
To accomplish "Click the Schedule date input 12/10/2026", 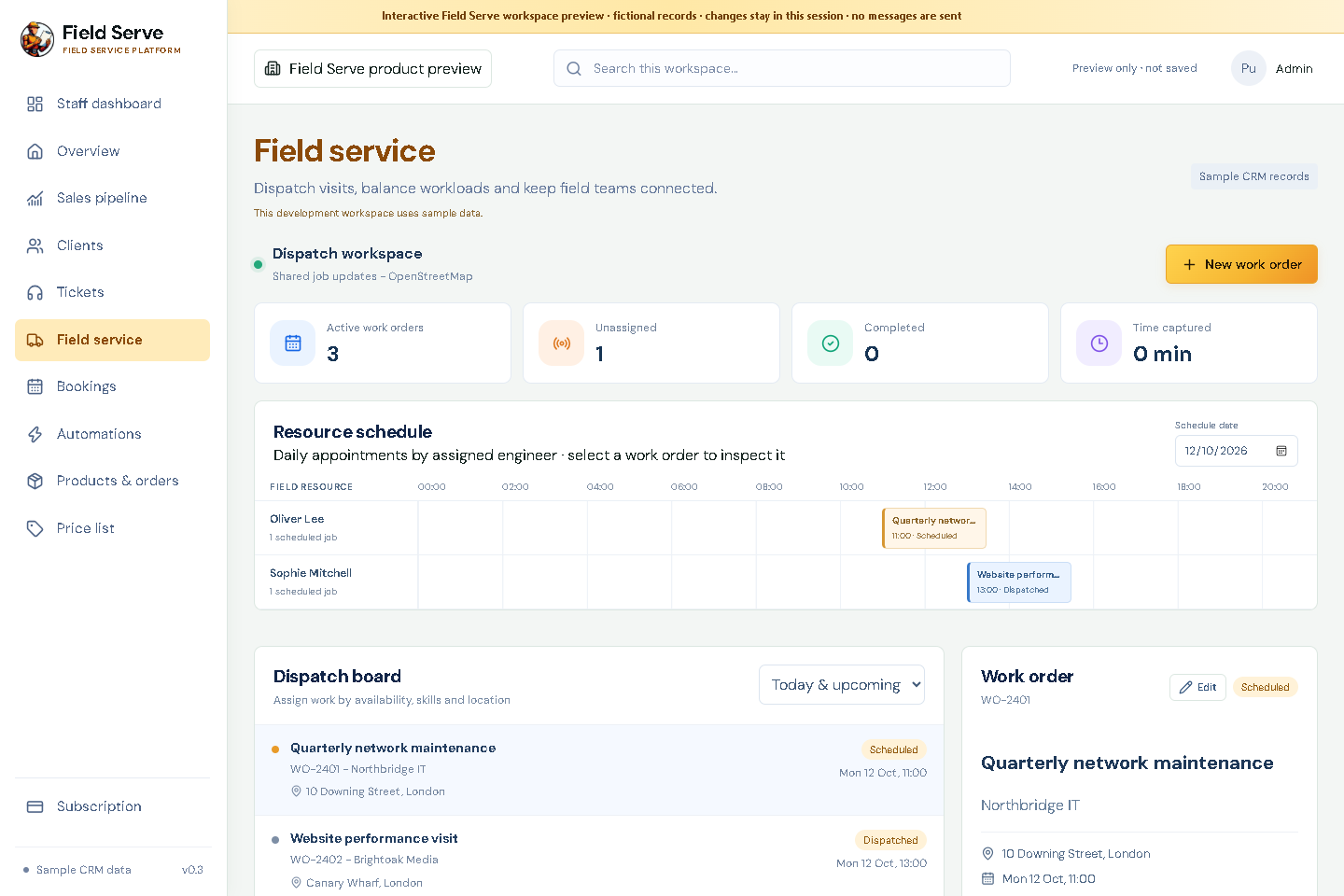I will pyautogui.click(x=1236, y=451).
